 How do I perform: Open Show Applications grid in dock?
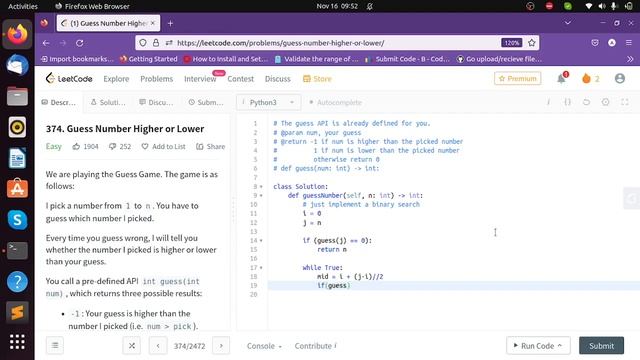pos(17,342)
